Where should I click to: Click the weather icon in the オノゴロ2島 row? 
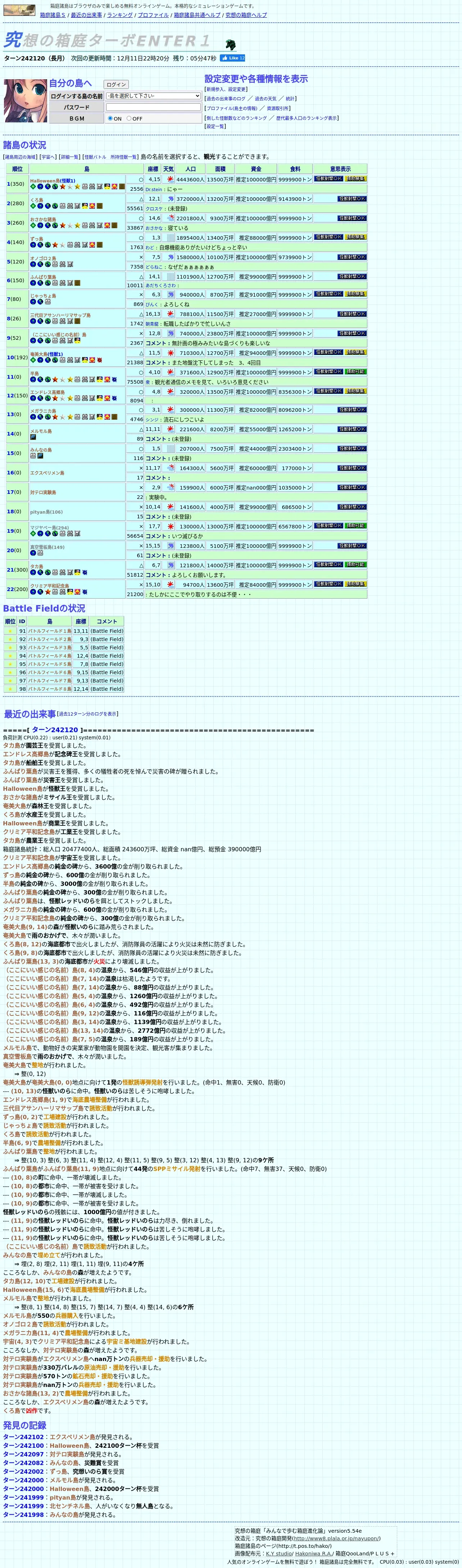pyautogui.click(x=171, y=257)
